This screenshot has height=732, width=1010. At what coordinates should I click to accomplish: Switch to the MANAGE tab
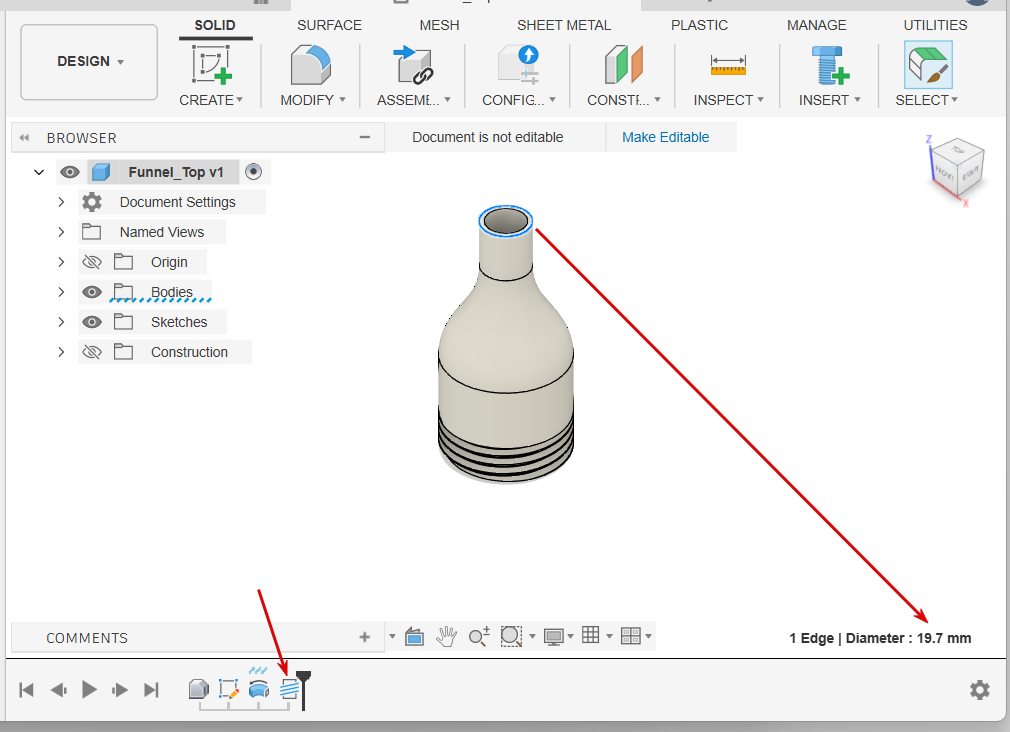[816, 25]
